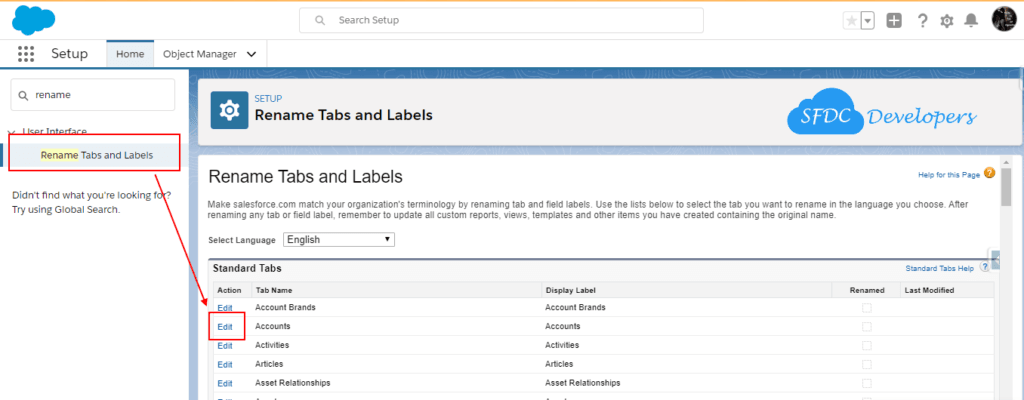Open the setup gear icon in header
Viewport: 1024px width, 400px height.
946,21
